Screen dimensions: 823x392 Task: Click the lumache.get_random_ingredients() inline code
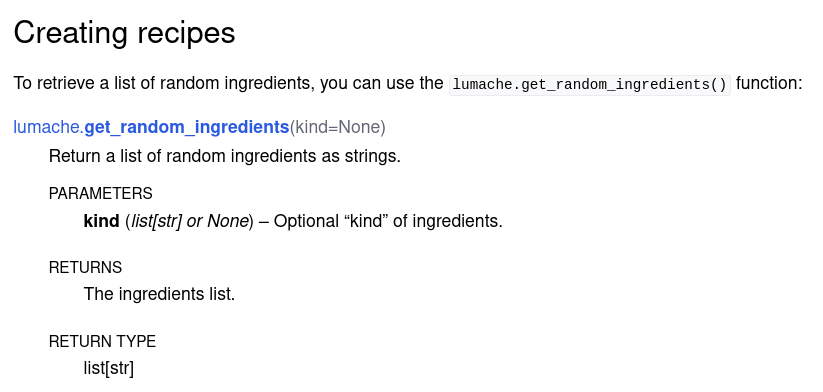point(590,84)
